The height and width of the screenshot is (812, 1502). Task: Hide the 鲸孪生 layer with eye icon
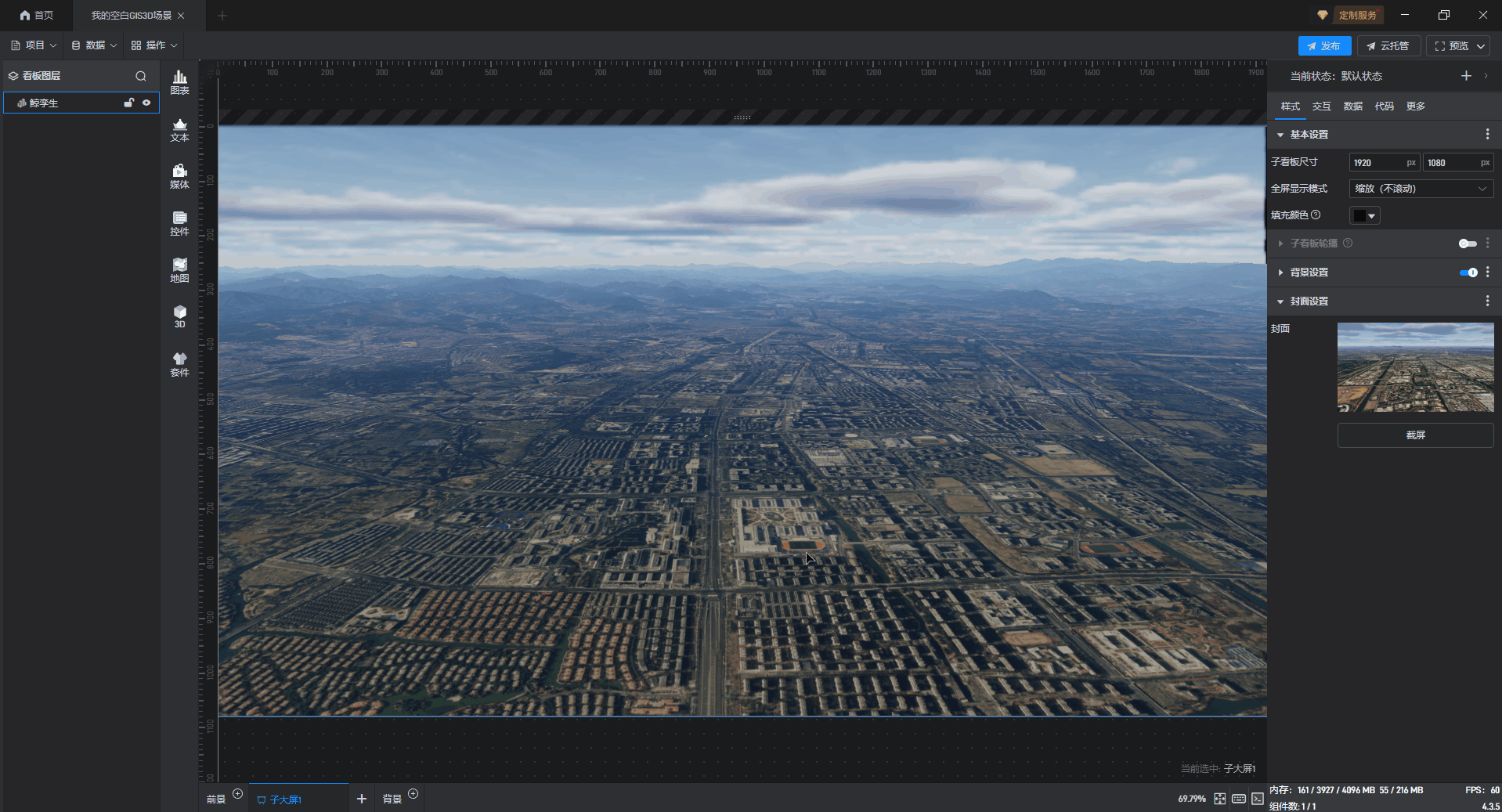point(146,103)
